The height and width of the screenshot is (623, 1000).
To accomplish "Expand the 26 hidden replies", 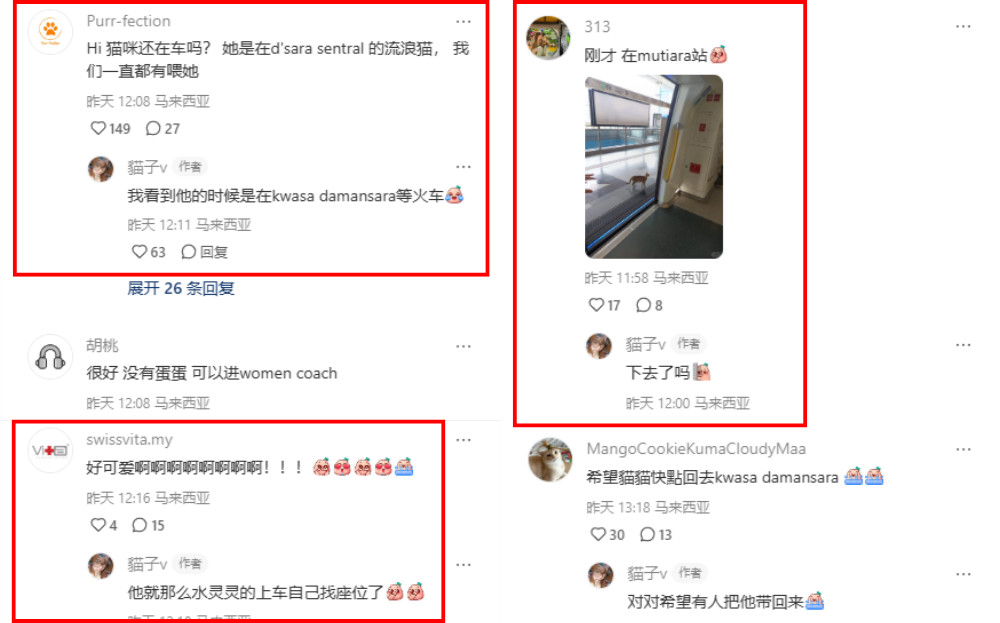I will click(x=180, y=288).
